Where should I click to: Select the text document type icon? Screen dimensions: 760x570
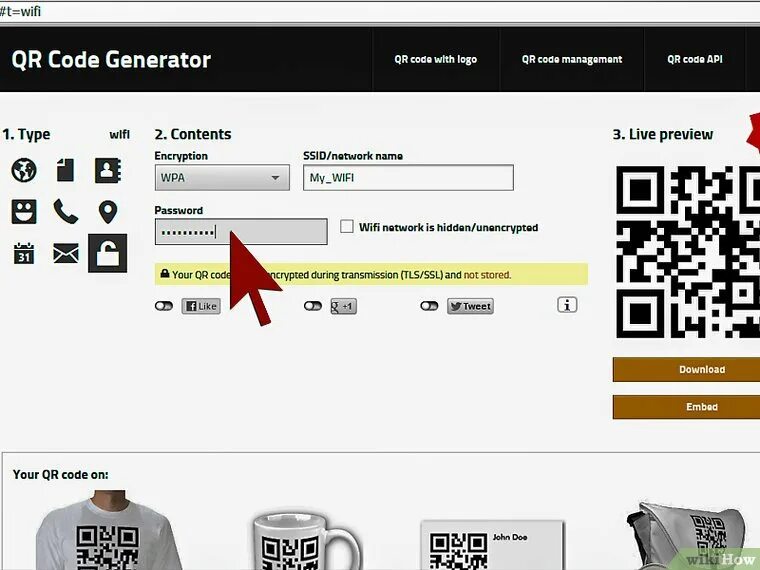tap(65, 170)
